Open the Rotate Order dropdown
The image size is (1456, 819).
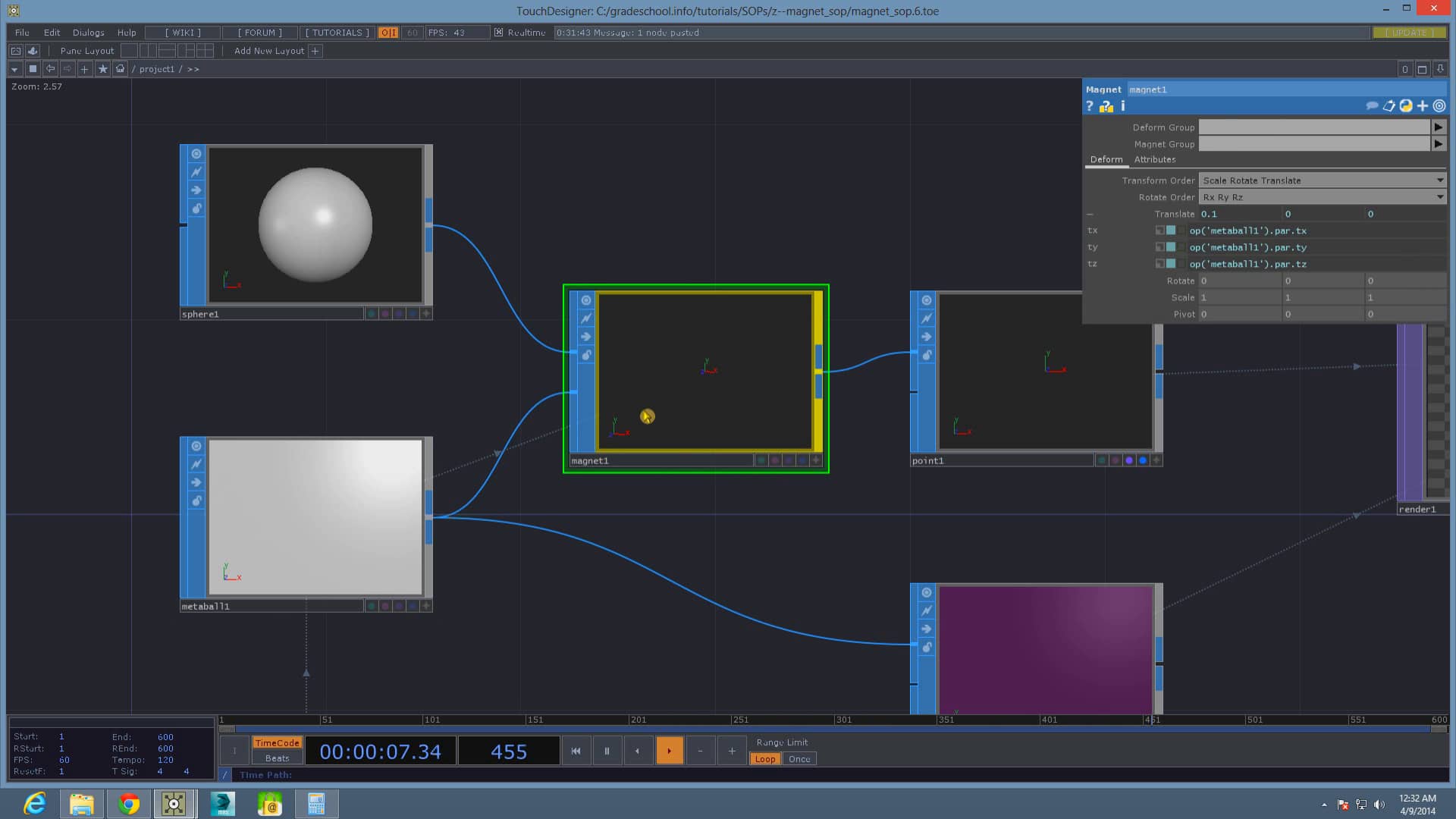click(x=1439, y=196)
